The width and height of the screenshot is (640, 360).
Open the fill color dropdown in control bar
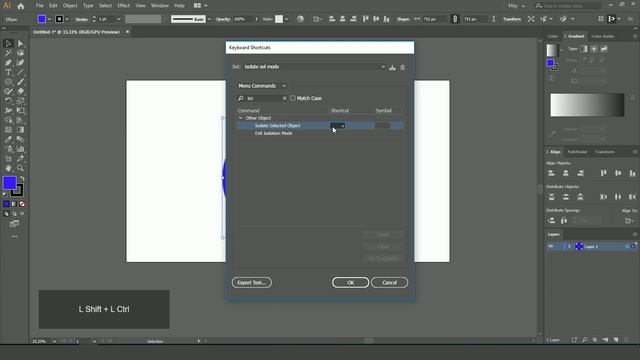coord(49,19)
